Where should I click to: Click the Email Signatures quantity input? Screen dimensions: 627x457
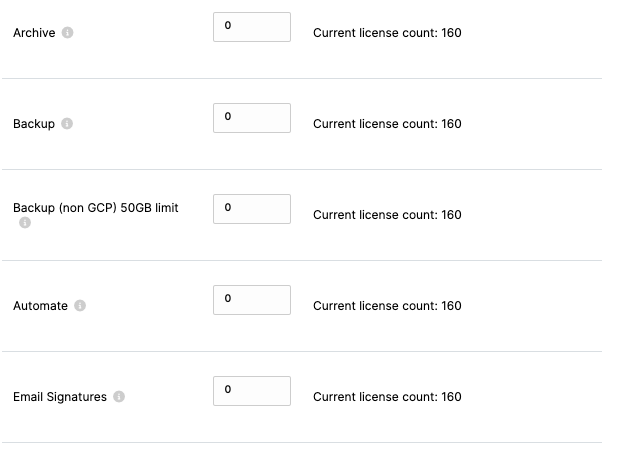tap(252, 391)
